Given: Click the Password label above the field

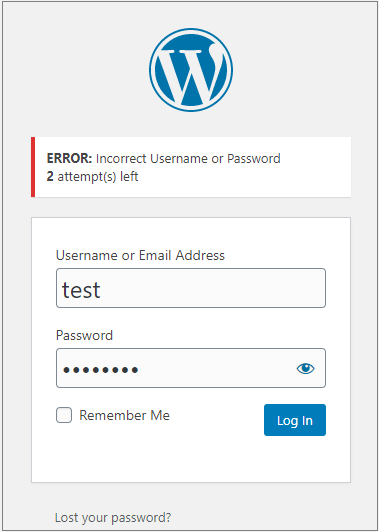Looking at the screenshot, I should point(84,336).
